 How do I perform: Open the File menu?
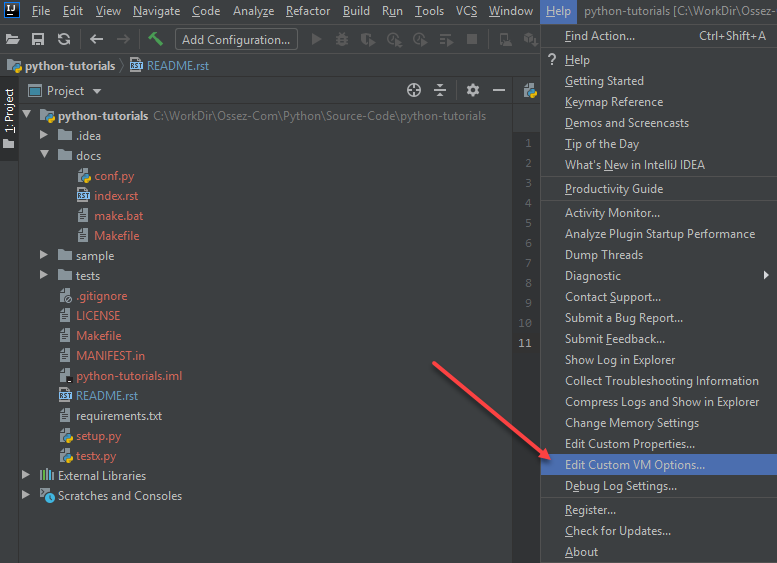tap(41, 11)
